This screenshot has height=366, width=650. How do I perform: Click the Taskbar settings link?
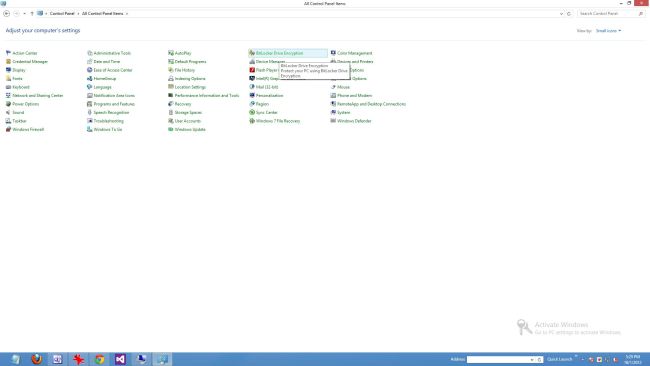pos(19,121)
